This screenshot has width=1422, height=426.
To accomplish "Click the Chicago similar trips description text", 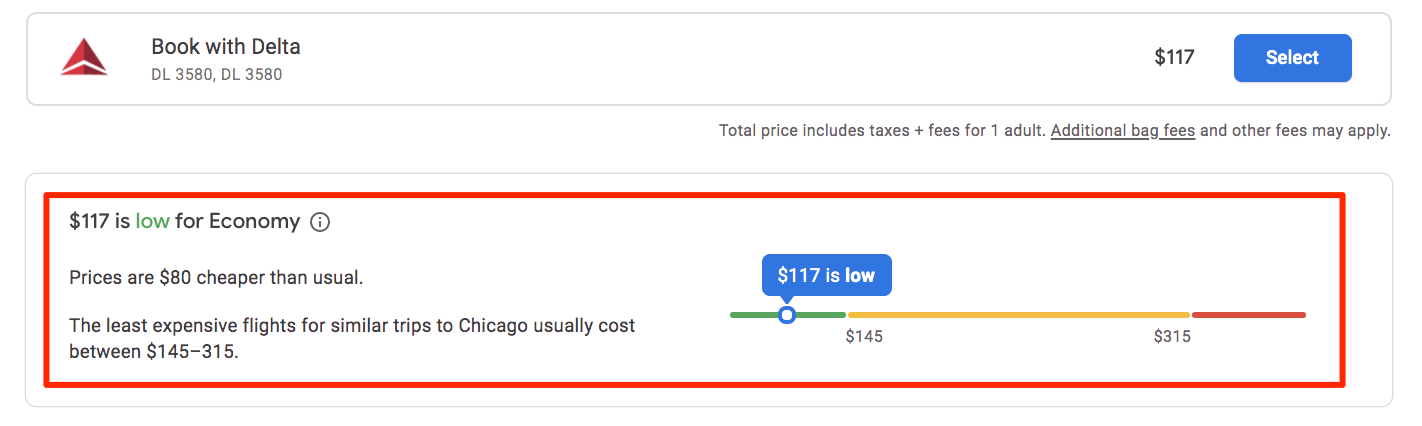I will [x=352, y=339].
